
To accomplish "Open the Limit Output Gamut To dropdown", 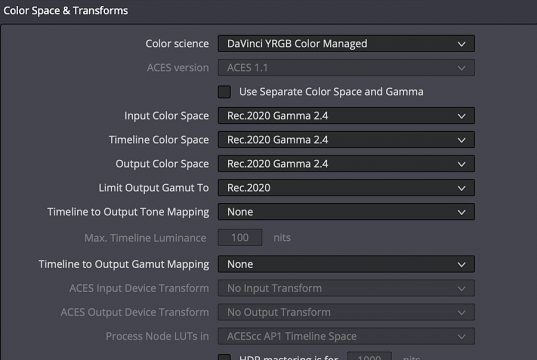I will click(x=346, y=188).
